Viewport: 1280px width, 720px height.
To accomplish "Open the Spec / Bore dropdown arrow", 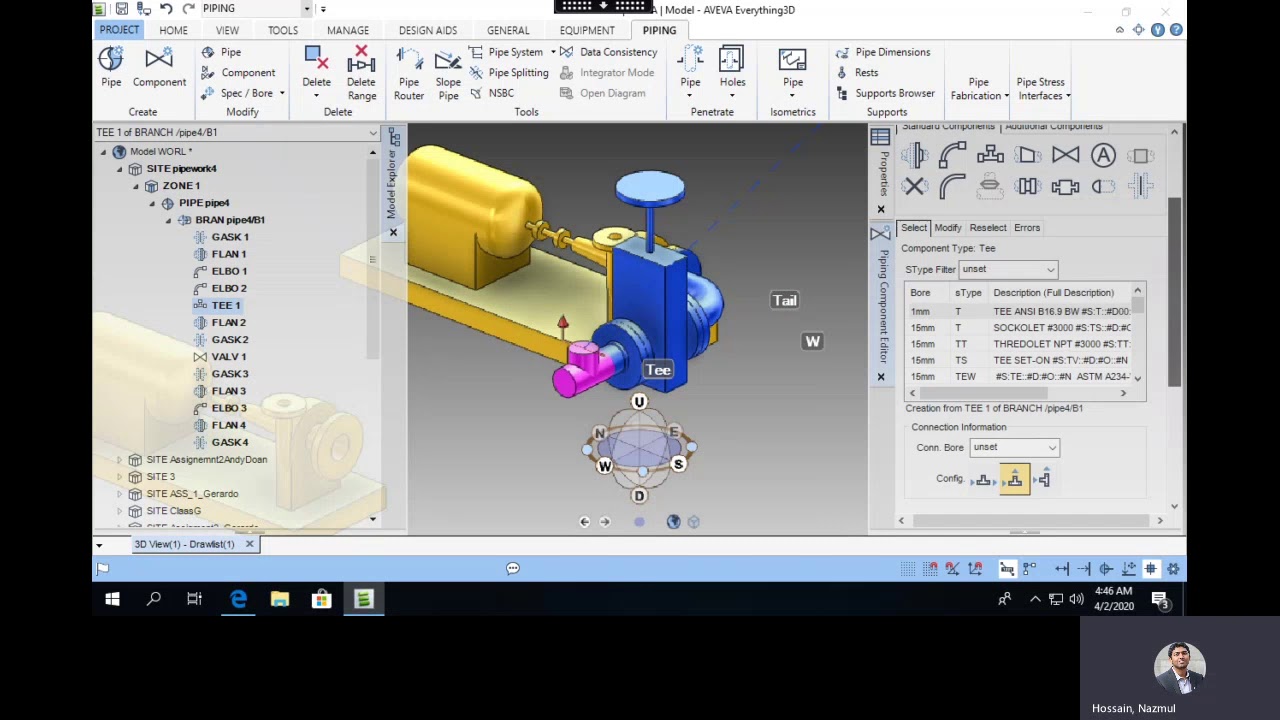I will coord(282,94).
